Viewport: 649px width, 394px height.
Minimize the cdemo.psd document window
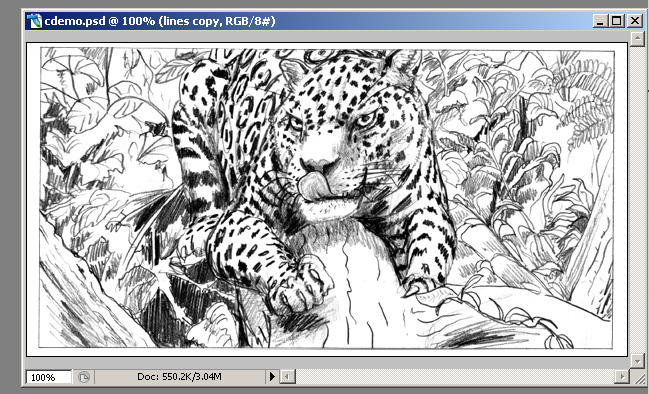[599, 21]
